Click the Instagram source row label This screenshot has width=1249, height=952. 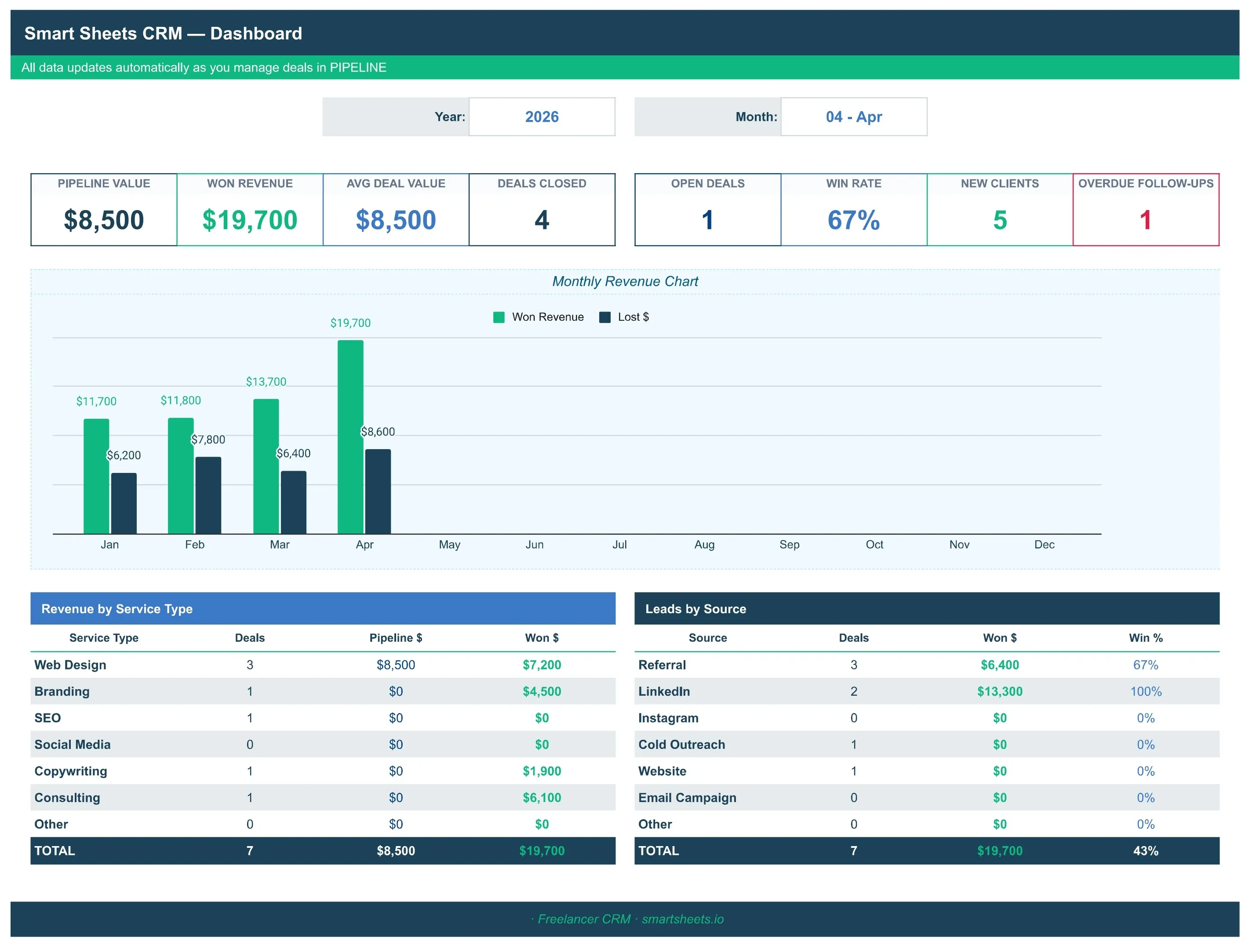668,718
